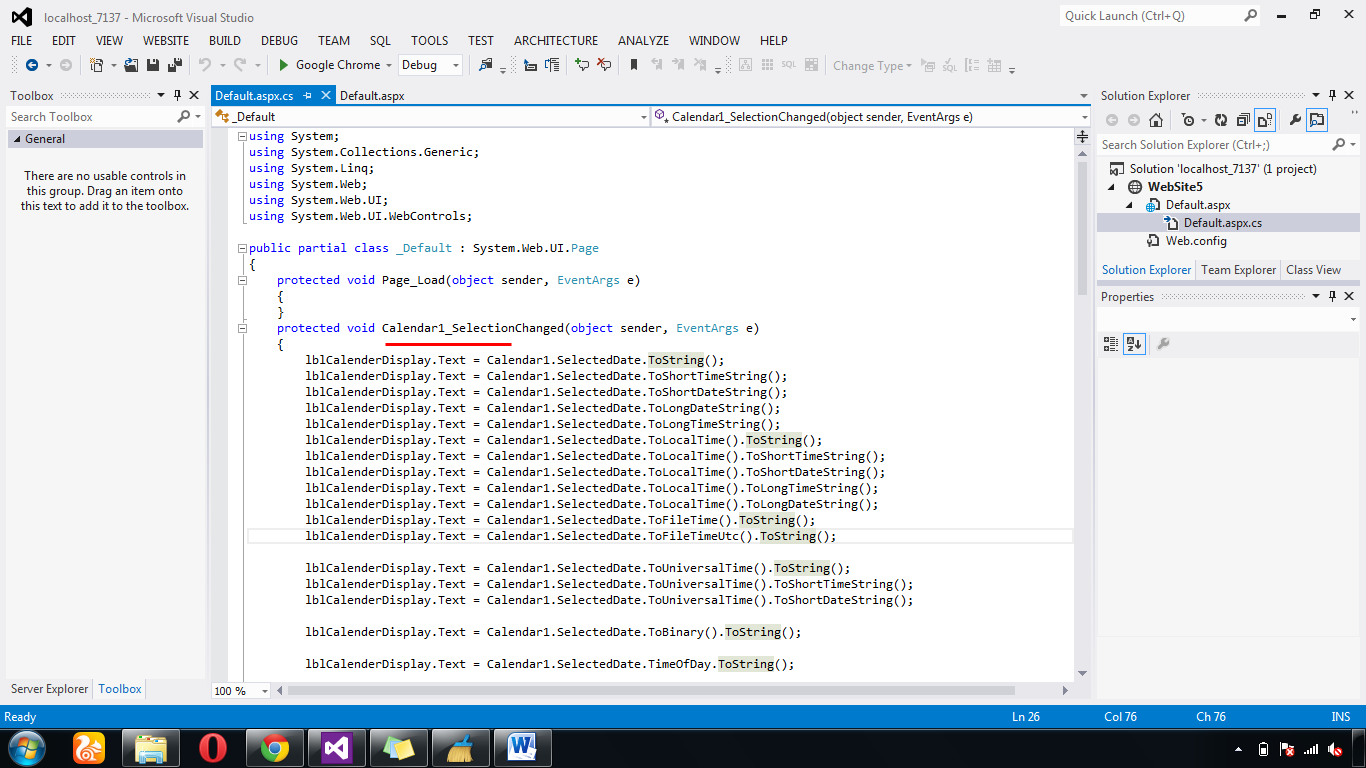Sort properties alphabetically in Properties panel

click(x=1133, y=344)
